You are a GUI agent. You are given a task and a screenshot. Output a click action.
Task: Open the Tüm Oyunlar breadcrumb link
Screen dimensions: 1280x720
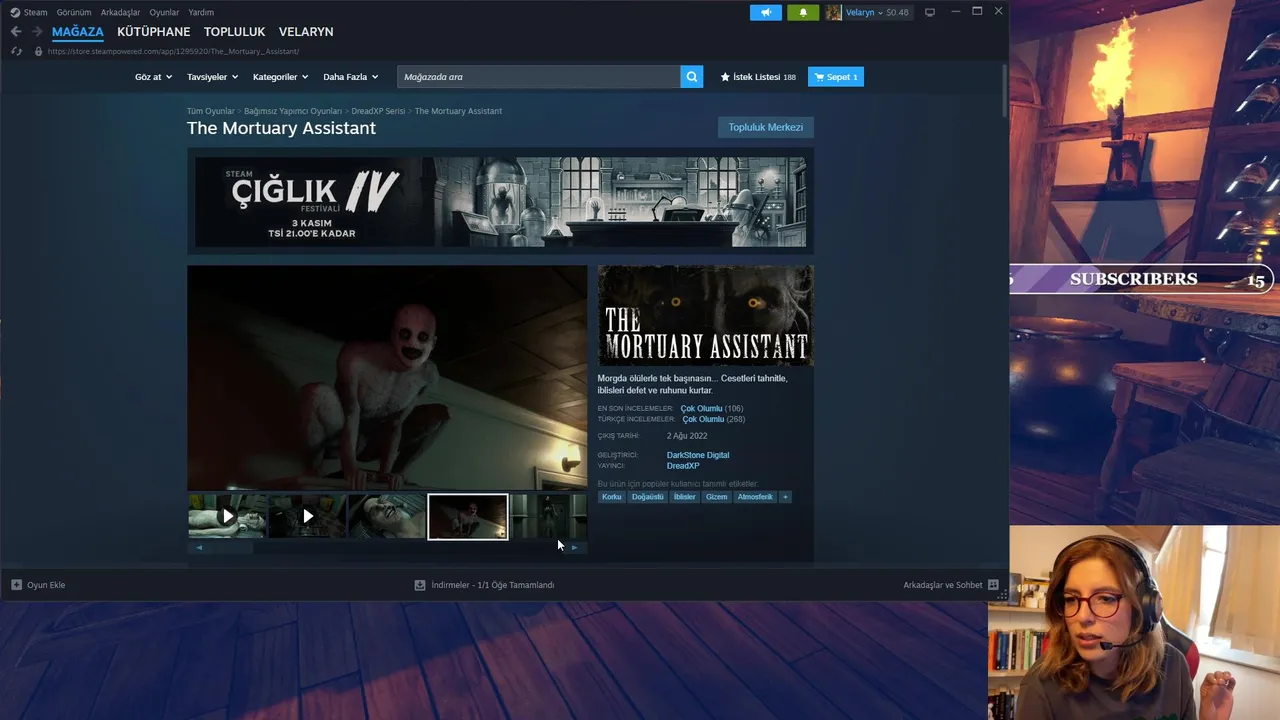[210, 111]
